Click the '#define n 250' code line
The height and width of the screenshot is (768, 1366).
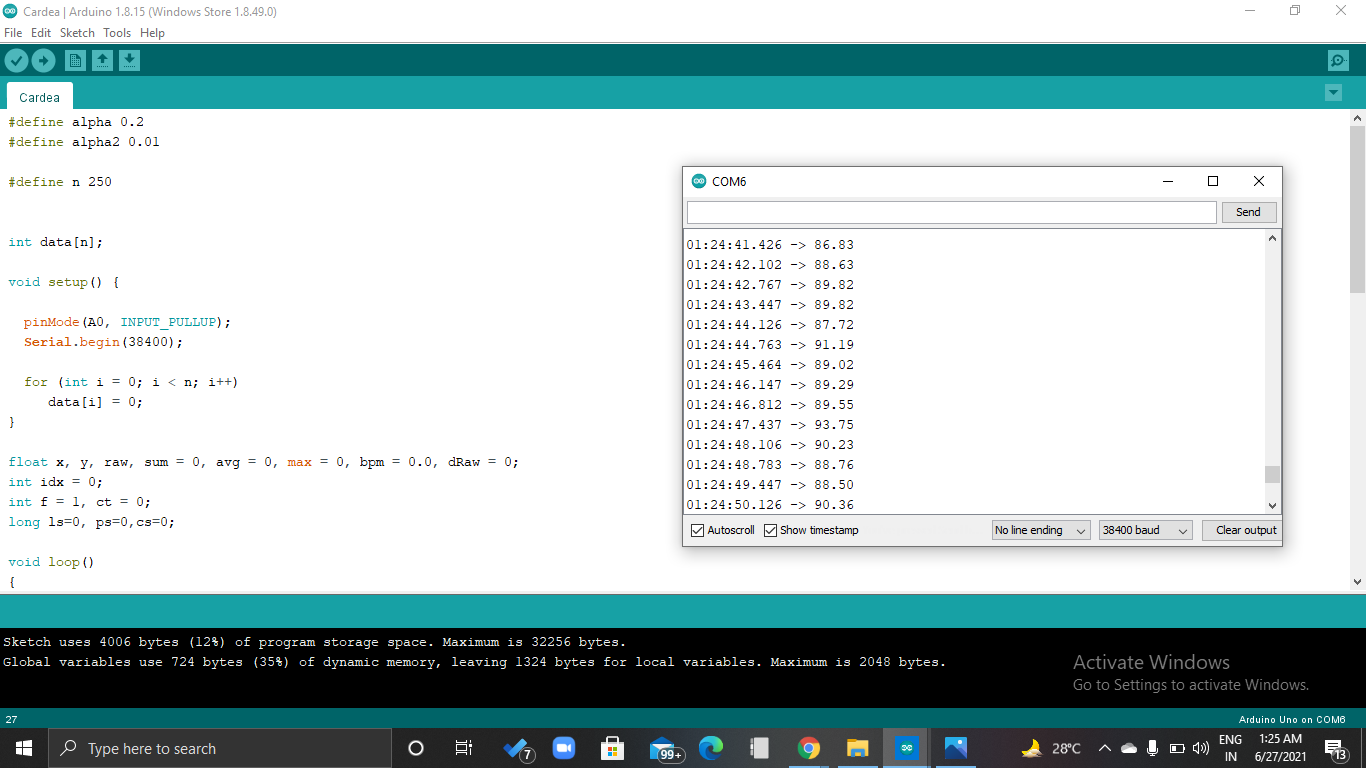click(60, 182)
